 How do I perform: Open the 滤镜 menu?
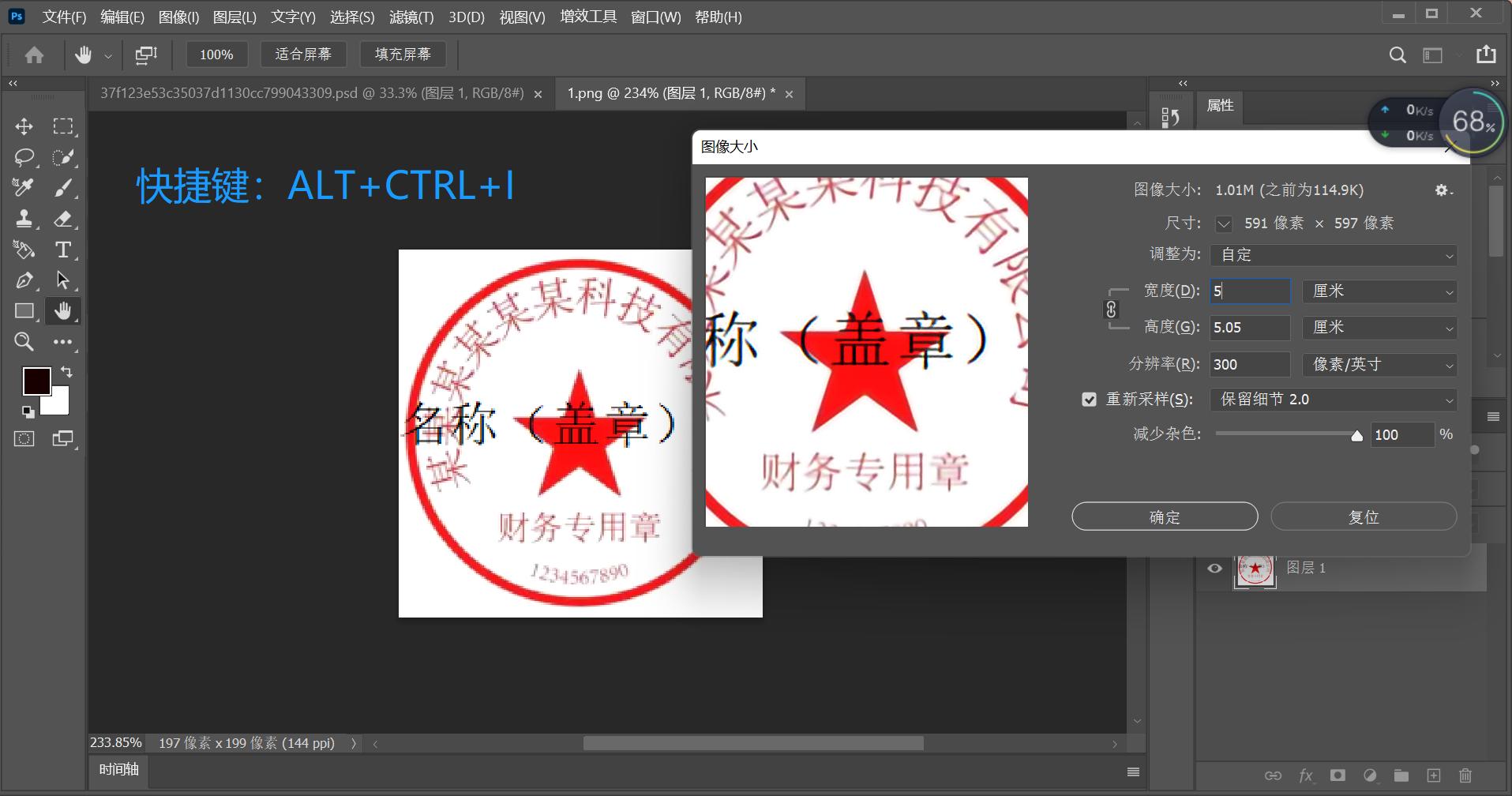click(x=411, y=17)
